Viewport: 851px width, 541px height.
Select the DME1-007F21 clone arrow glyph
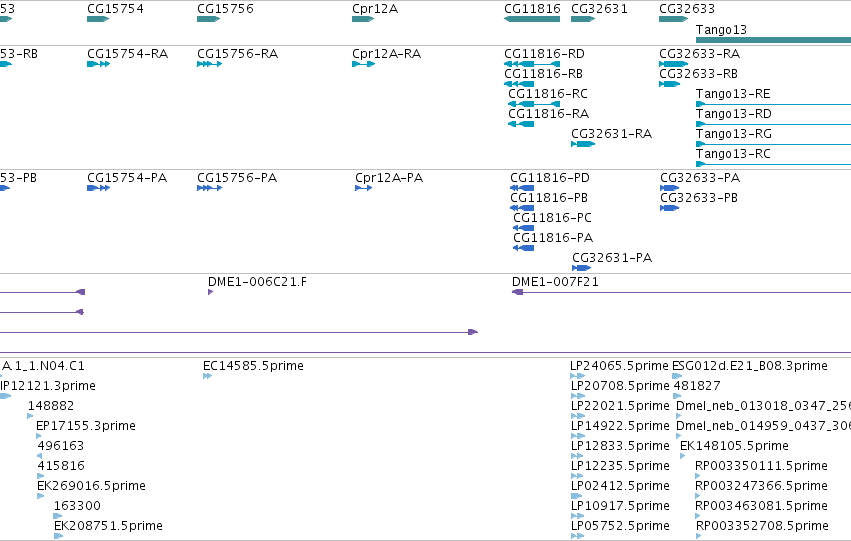coord(517,292)
